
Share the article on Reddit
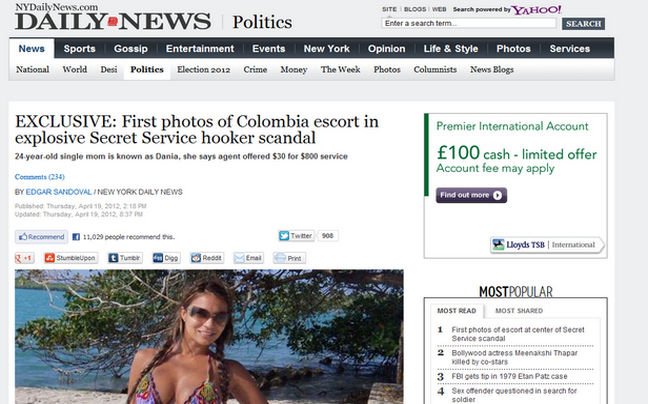pos(207,258)
